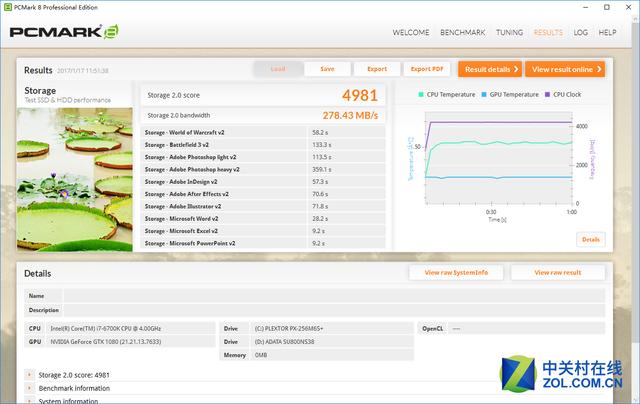The height and width of the screenshot is (404, 640).
Task: Expand the System information section
Action: 28,401
